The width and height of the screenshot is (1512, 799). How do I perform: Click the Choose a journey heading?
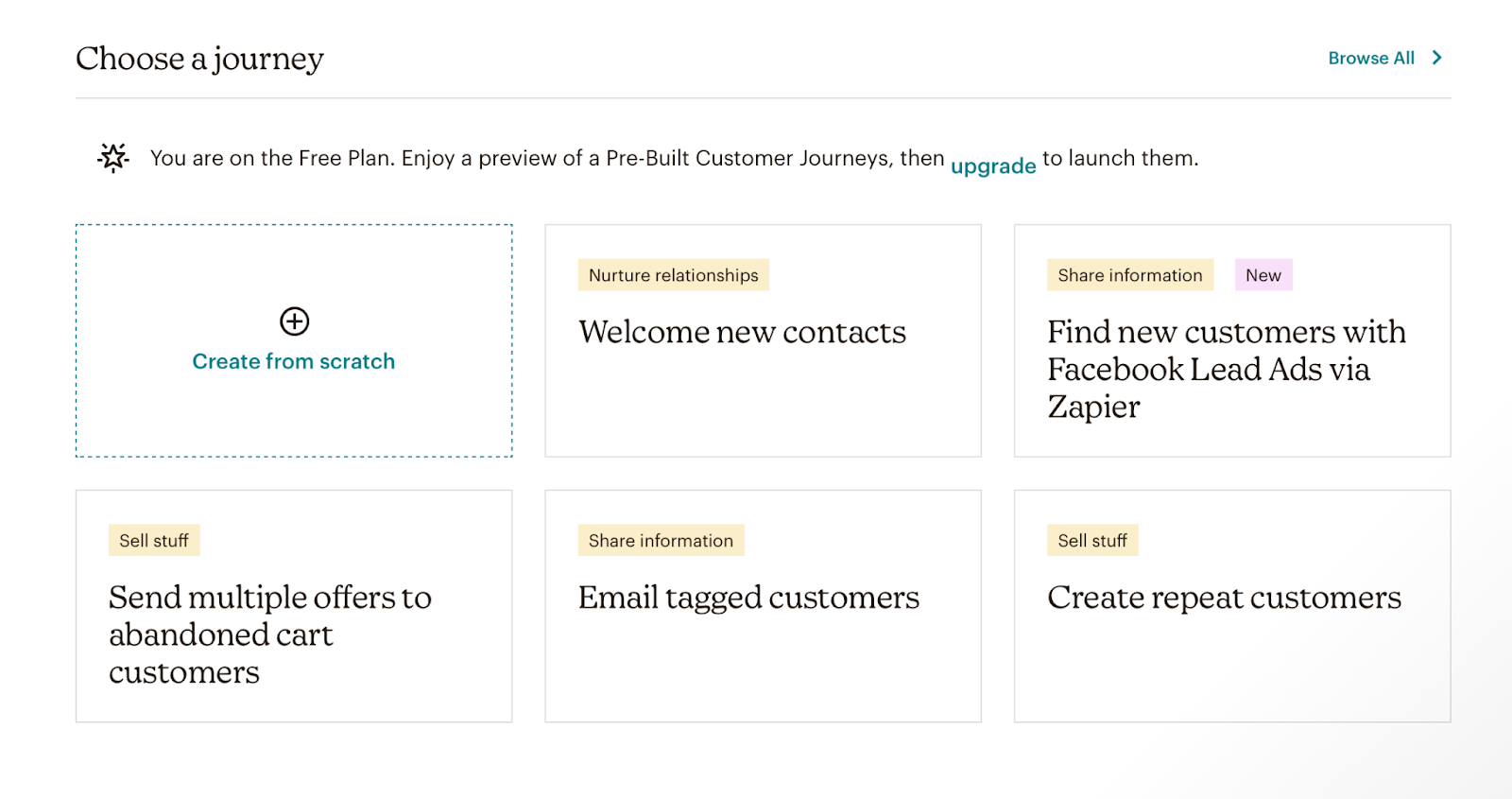(x=199, y=59)
